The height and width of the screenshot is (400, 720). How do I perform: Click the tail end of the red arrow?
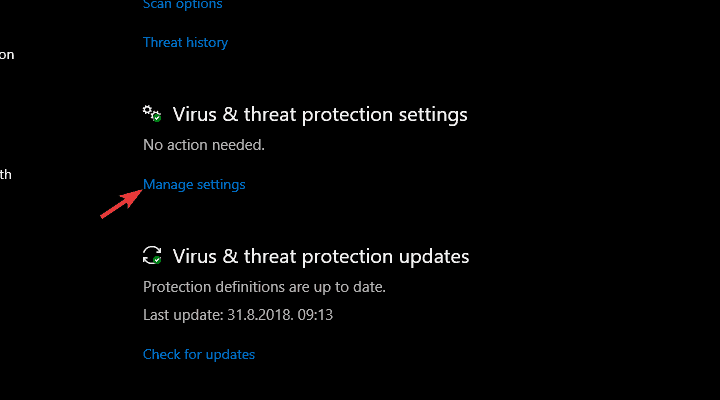coord(103,216)
